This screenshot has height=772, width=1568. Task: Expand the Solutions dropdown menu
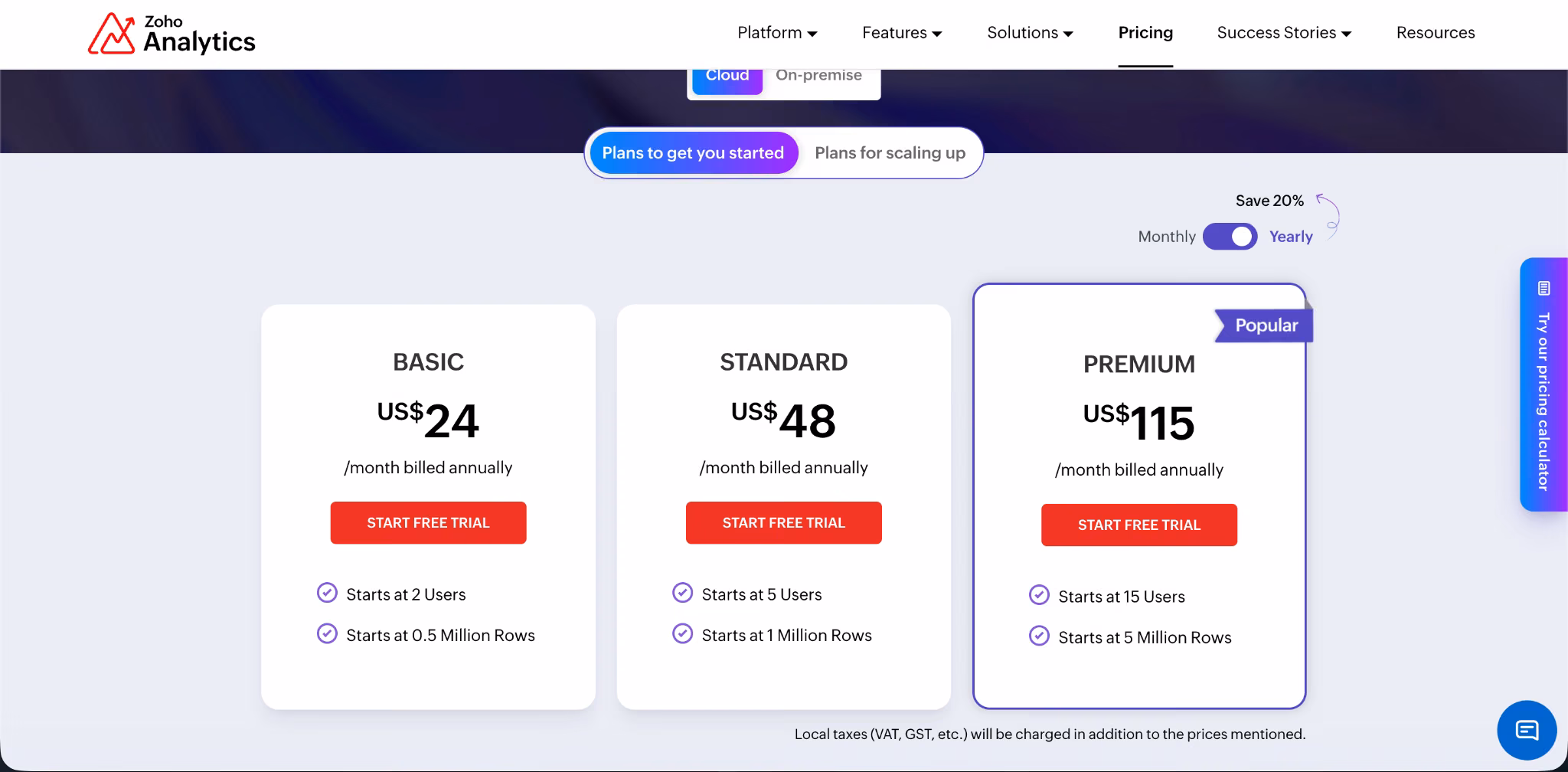click(x=1030, y=33)
